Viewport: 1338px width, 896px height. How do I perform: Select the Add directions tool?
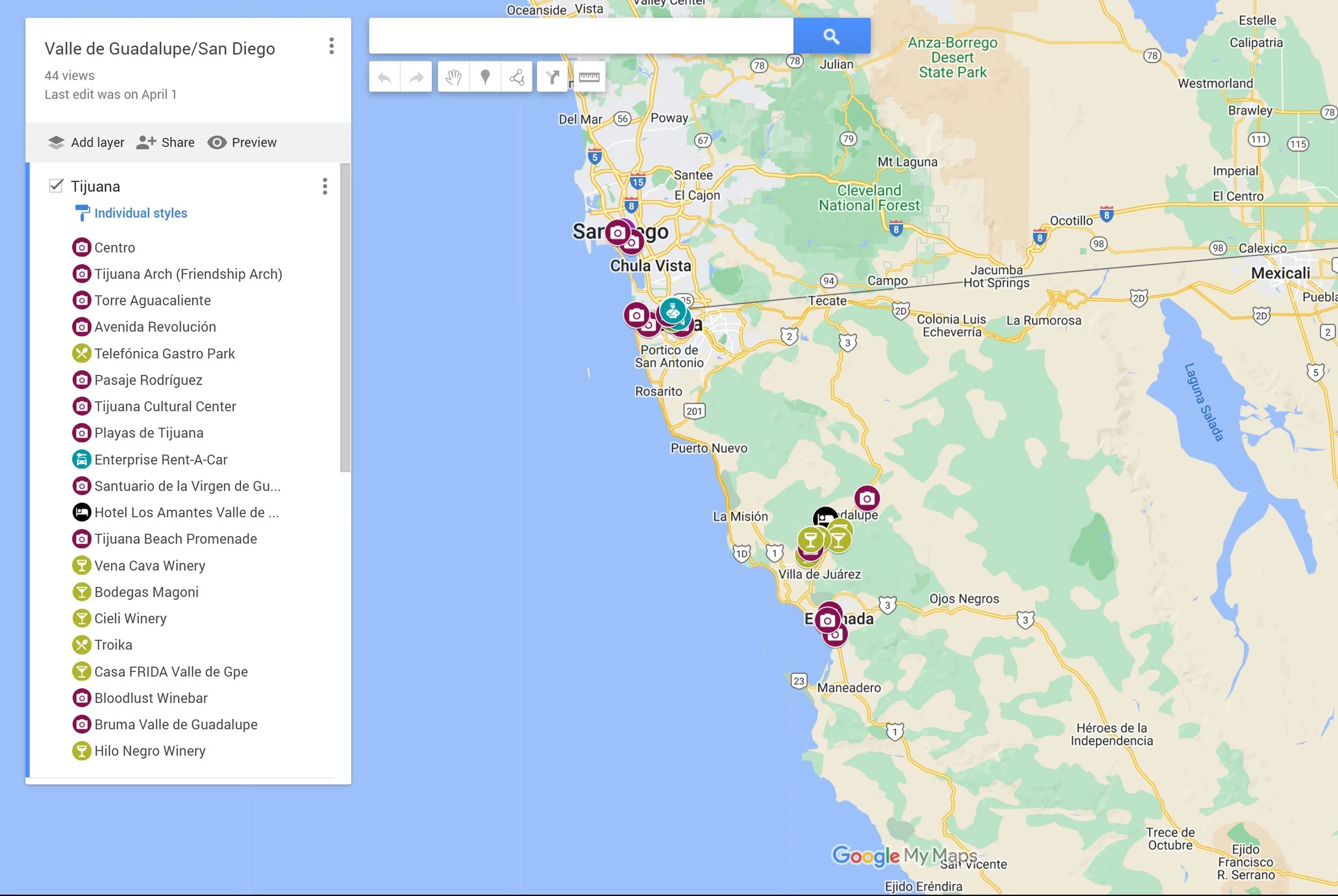pyautogui.click(x=552, y=77)
